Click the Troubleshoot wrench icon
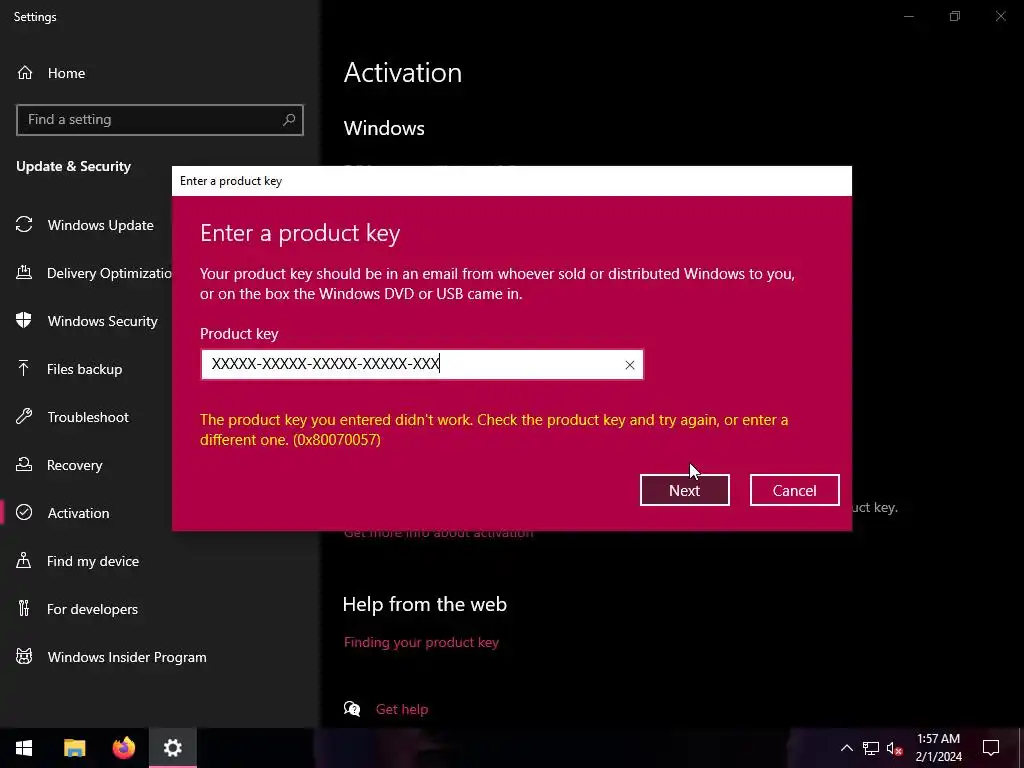The image size is (1024, 768). click(x=24, y=417)
